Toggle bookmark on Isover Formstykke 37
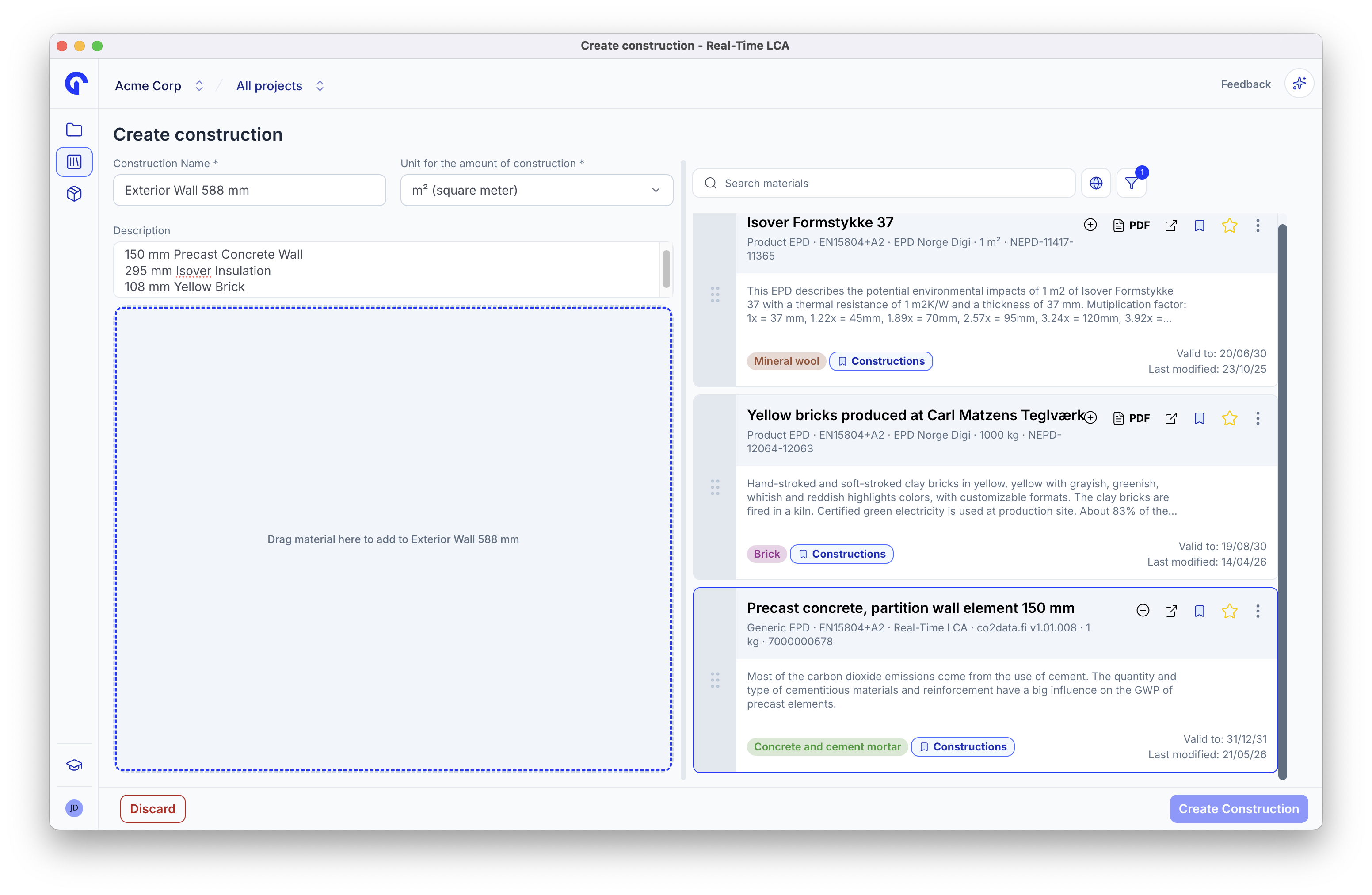 pos(1199,225)
